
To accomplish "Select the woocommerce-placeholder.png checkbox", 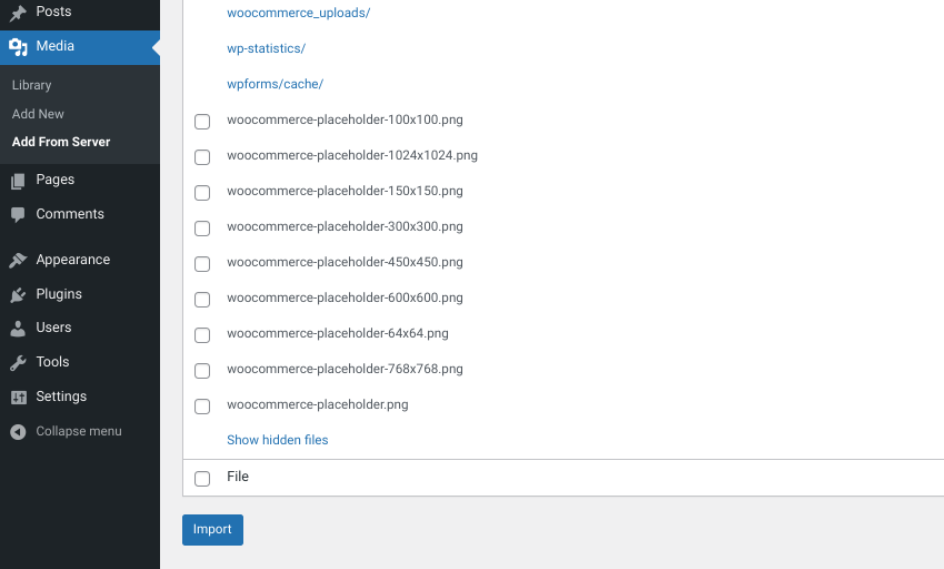I will [202, 407].
